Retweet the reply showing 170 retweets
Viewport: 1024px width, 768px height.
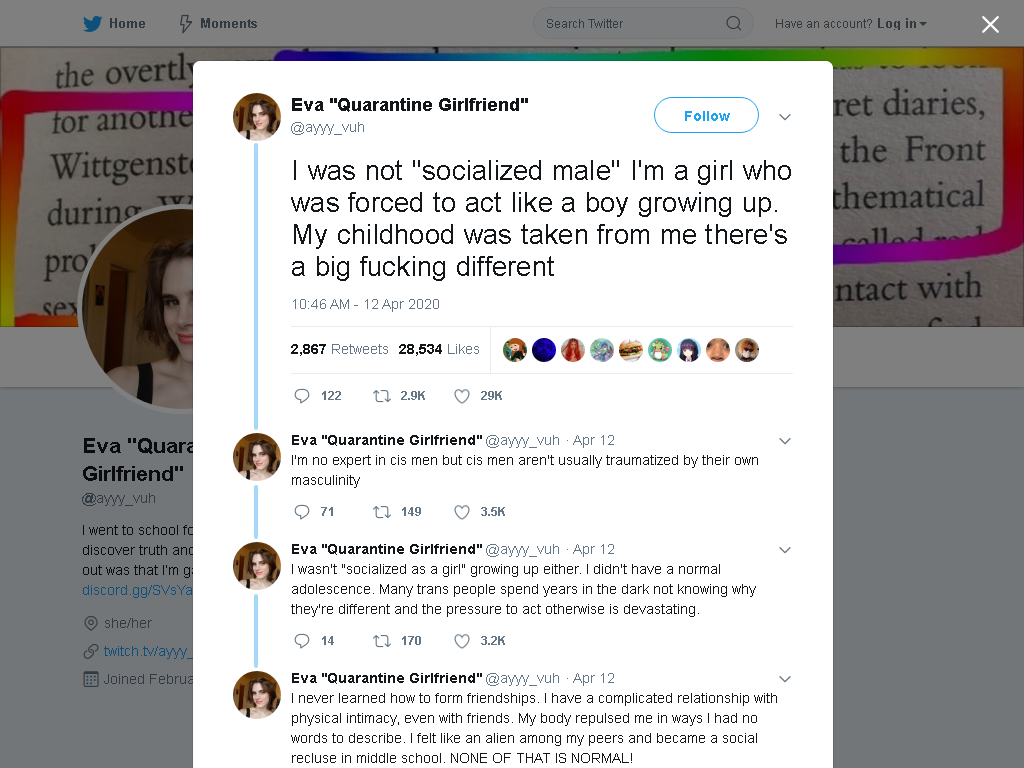pyautogui.click(x=382, y=641)
